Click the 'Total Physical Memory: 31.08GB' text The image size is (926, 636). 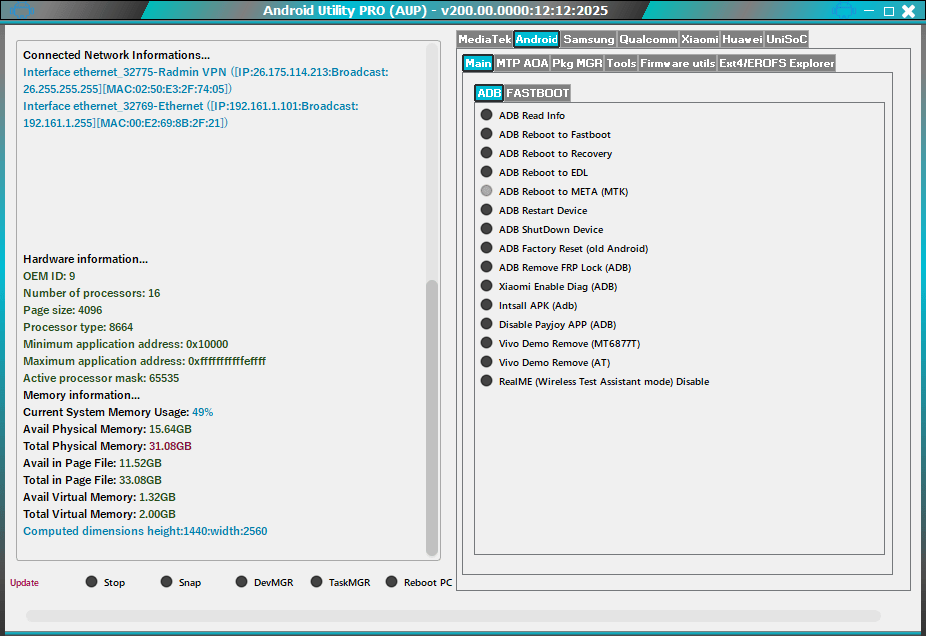(107, 446)
